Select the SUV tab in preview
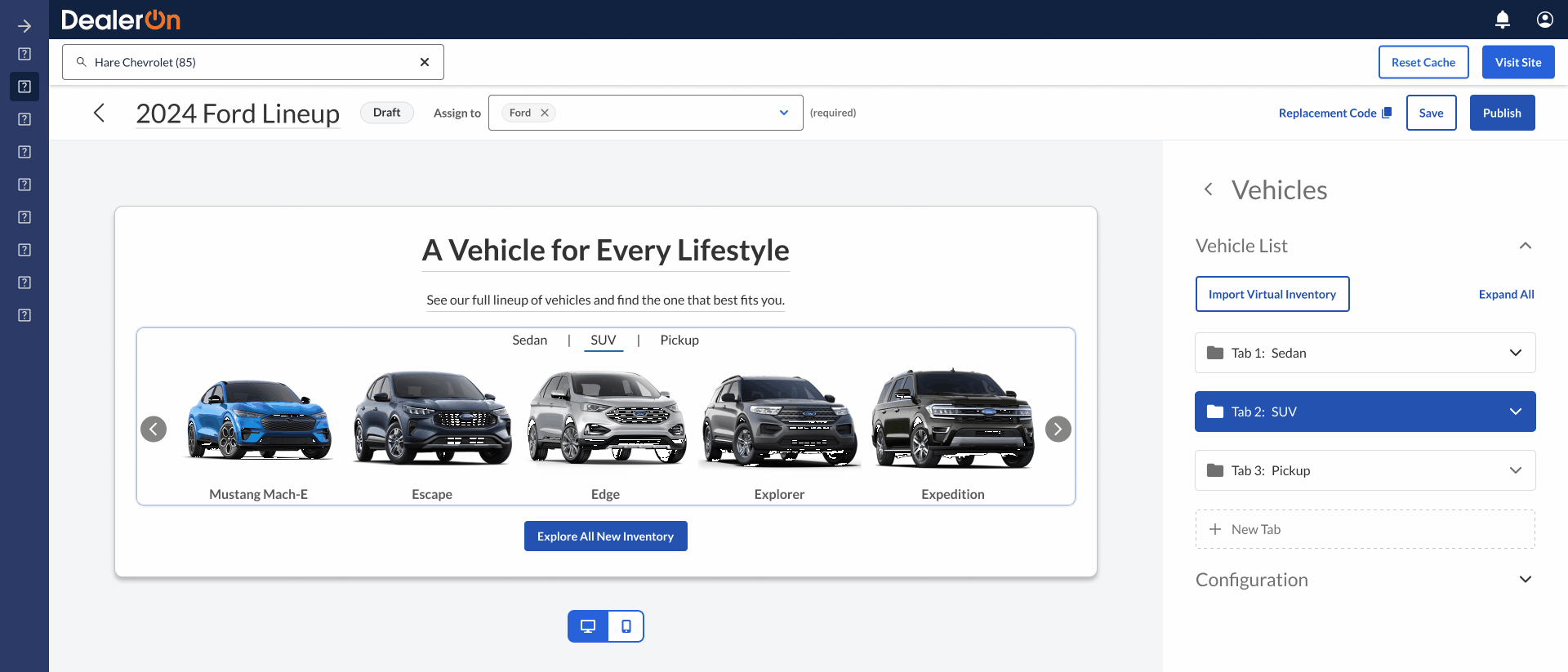Viewport: 1568px width, 672px height. point(604,340)
